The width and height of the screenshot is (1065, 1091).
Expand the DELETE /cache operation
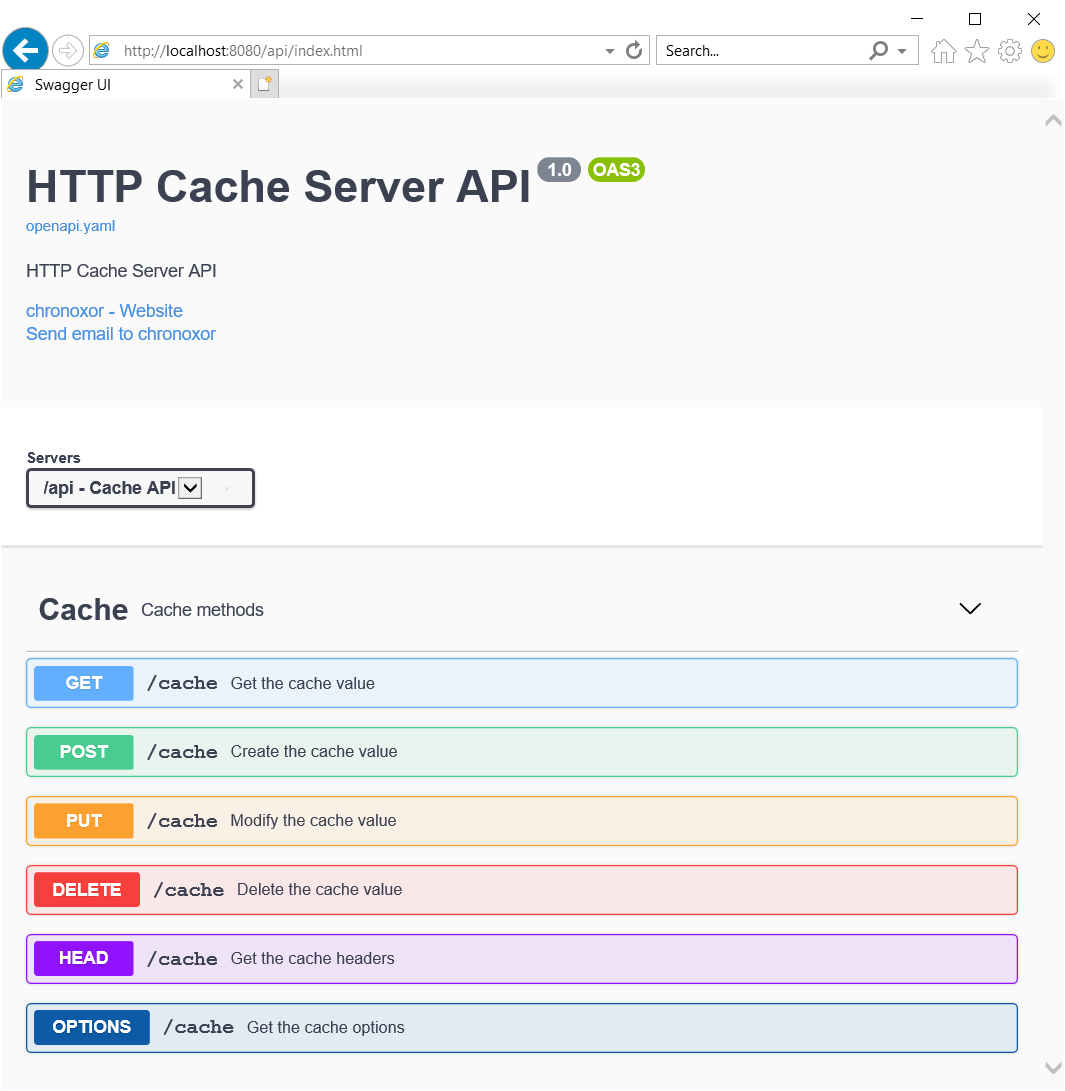[x=522, y=890]
